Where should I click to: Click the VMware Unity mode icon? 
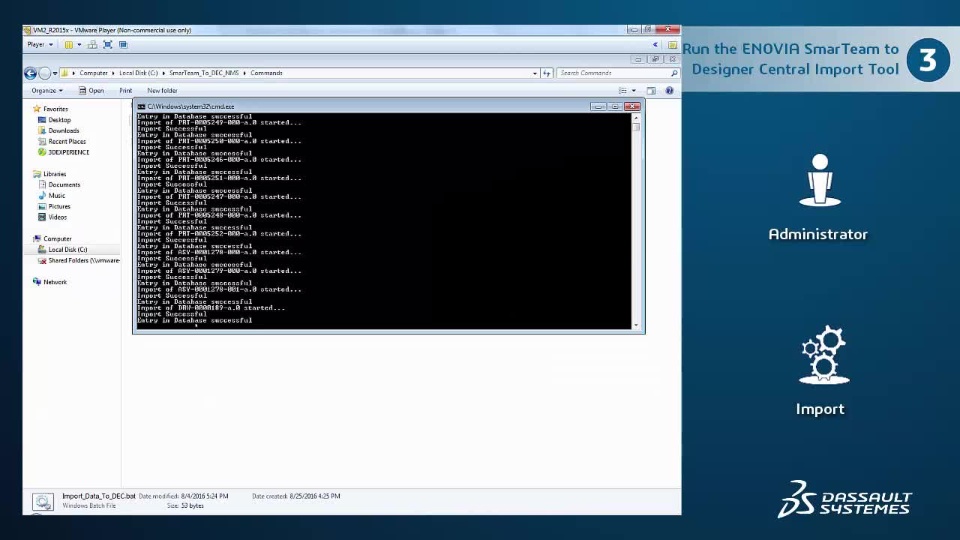(x=123, y=45)
